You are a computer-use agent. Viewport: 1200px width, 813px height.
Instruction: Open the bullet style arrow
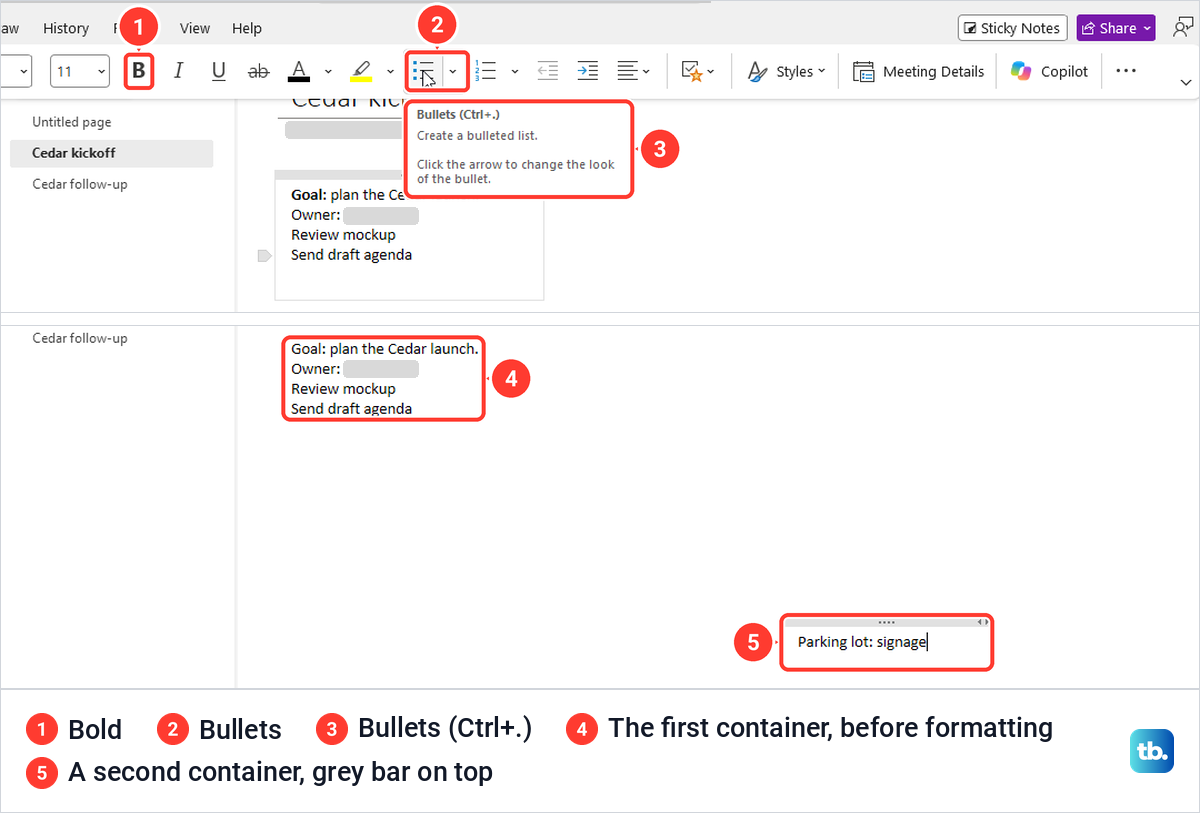point(453,71)
